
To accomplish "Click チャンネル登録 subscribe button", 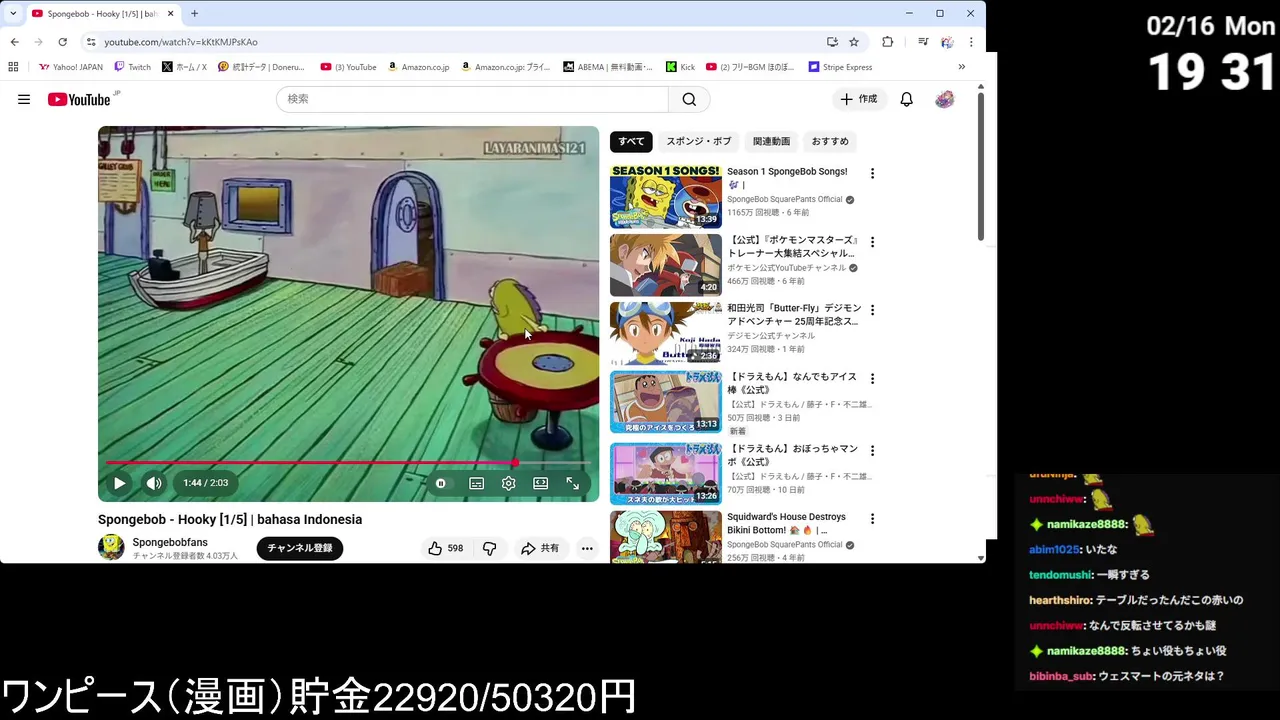I will click(300, 548).
